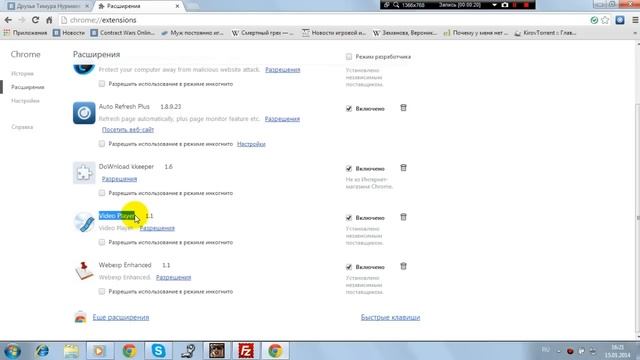Open Steam from the taskbar

coord(188,351)
